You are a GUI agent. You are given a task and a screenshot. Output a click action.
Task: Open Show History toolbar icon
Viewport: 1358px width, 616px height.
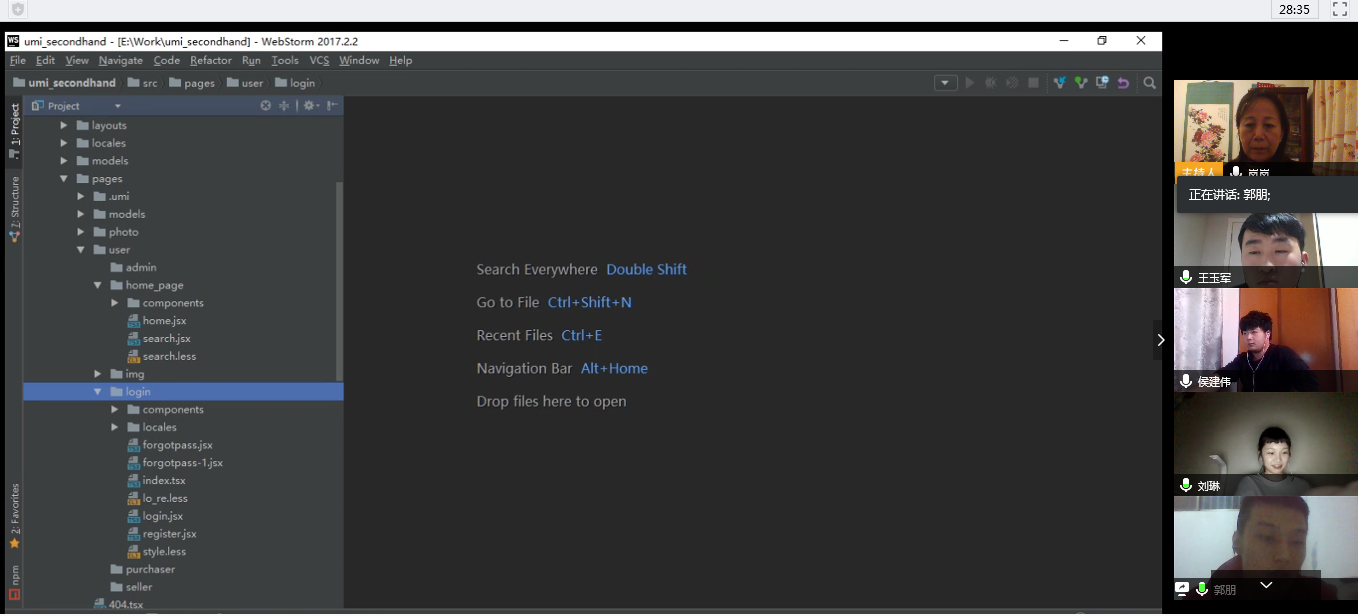coord(1102,83)
